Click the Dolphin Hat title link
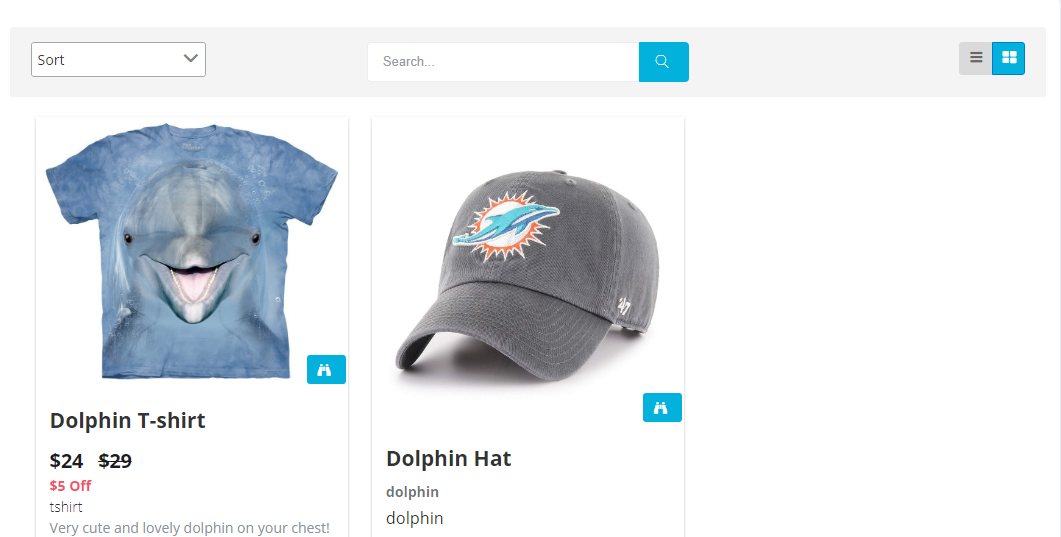This screenshot has width=1061, height=537. point(448,459)
